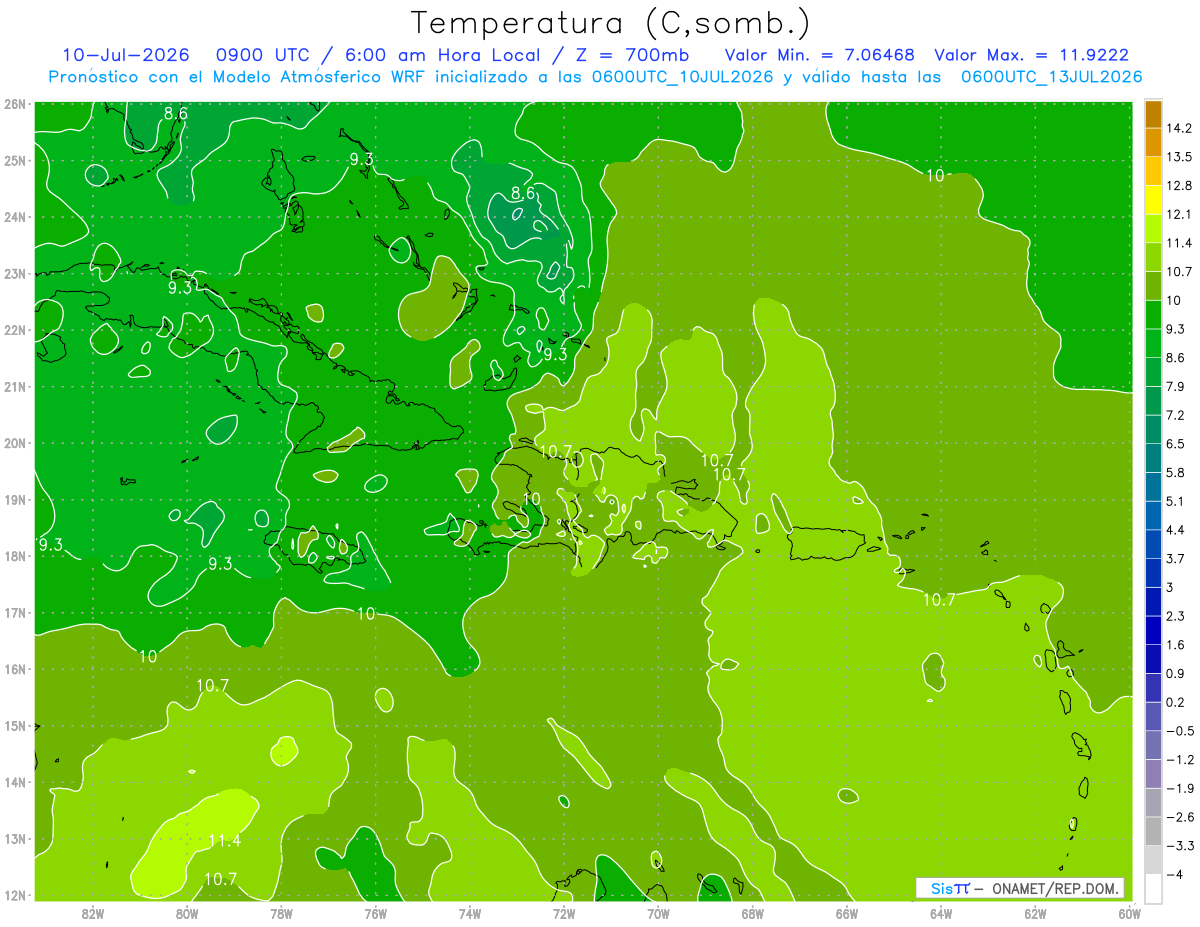Click the "5.1" colorbar label
Viewport: 1200px width, 927px height.
point(1177,501)
